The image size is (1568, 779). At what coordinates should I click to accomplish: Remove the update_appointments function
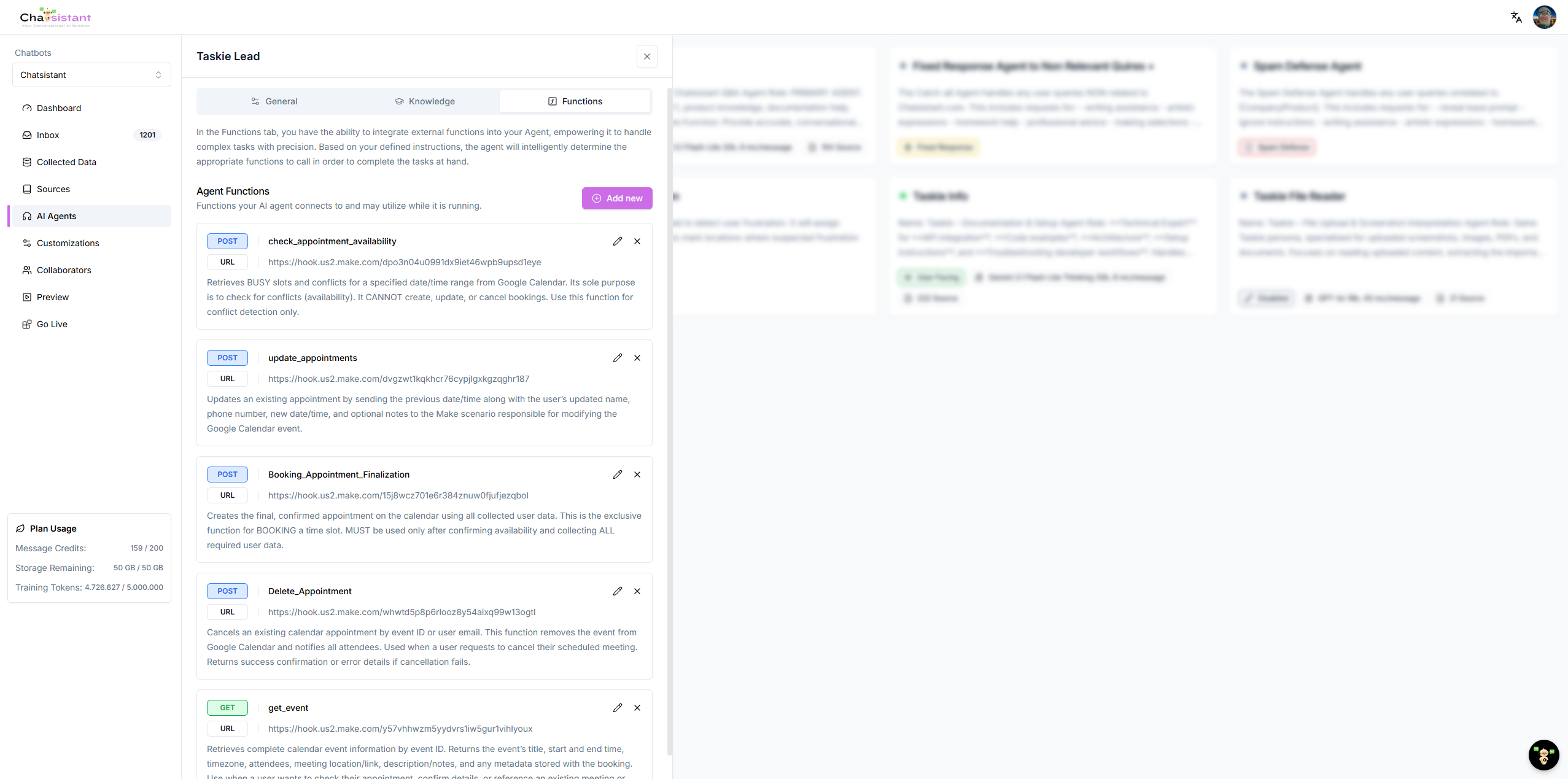coord(637,358)
